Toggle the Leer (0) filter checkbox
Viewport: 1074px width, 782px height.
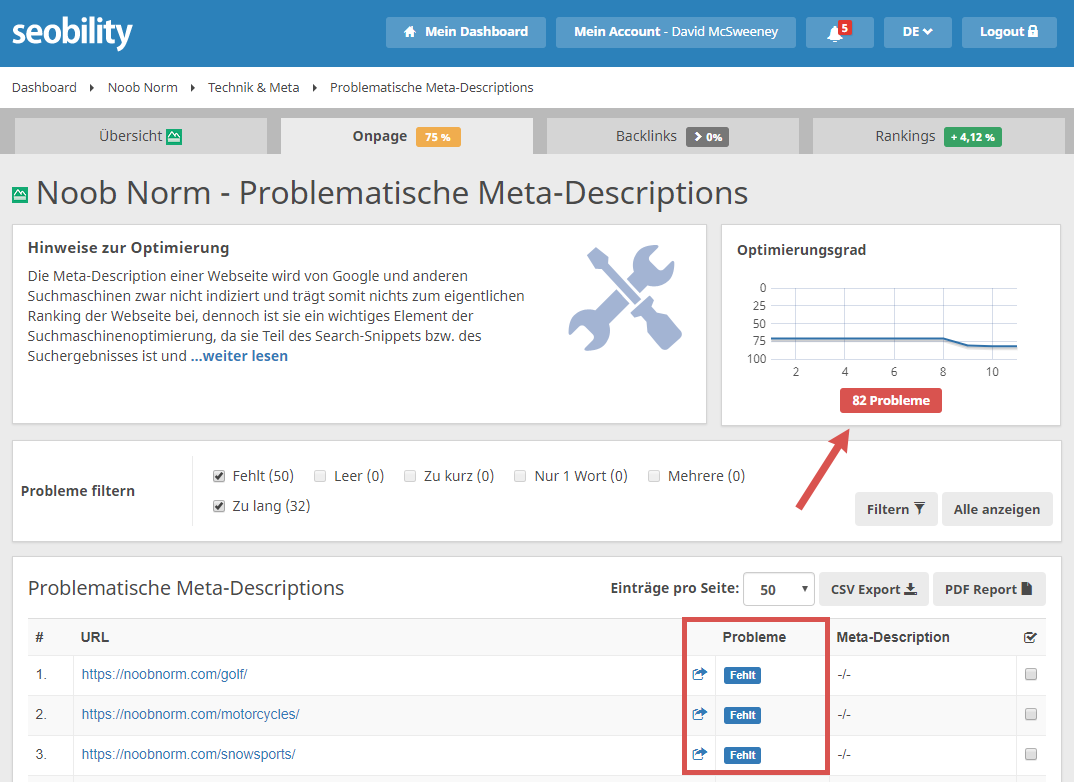click(320, 476)
